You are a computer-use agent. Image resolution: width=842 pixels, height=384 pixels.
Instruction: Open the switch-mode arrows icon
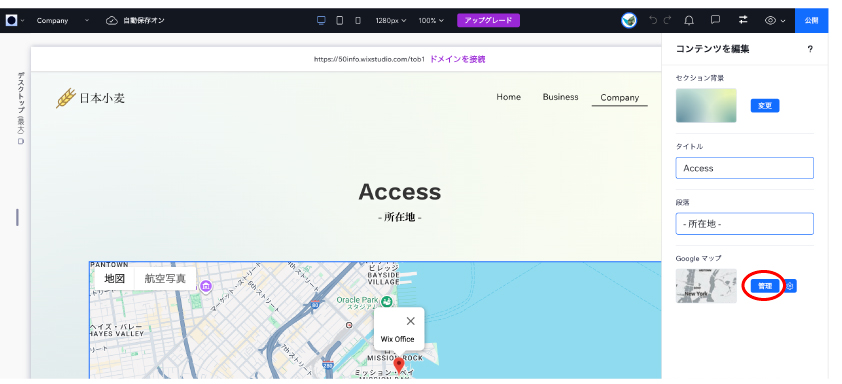pyautogui.click(x=743, y=20)
